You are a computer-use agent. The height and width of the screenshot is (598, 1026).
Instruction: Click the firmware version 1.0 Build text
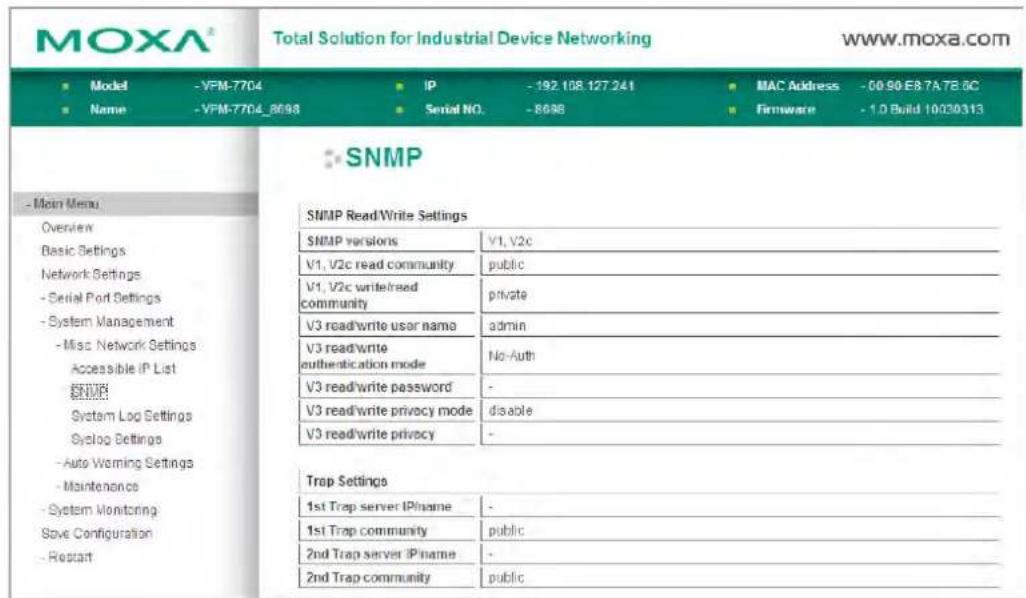click(x=925, y=109)
